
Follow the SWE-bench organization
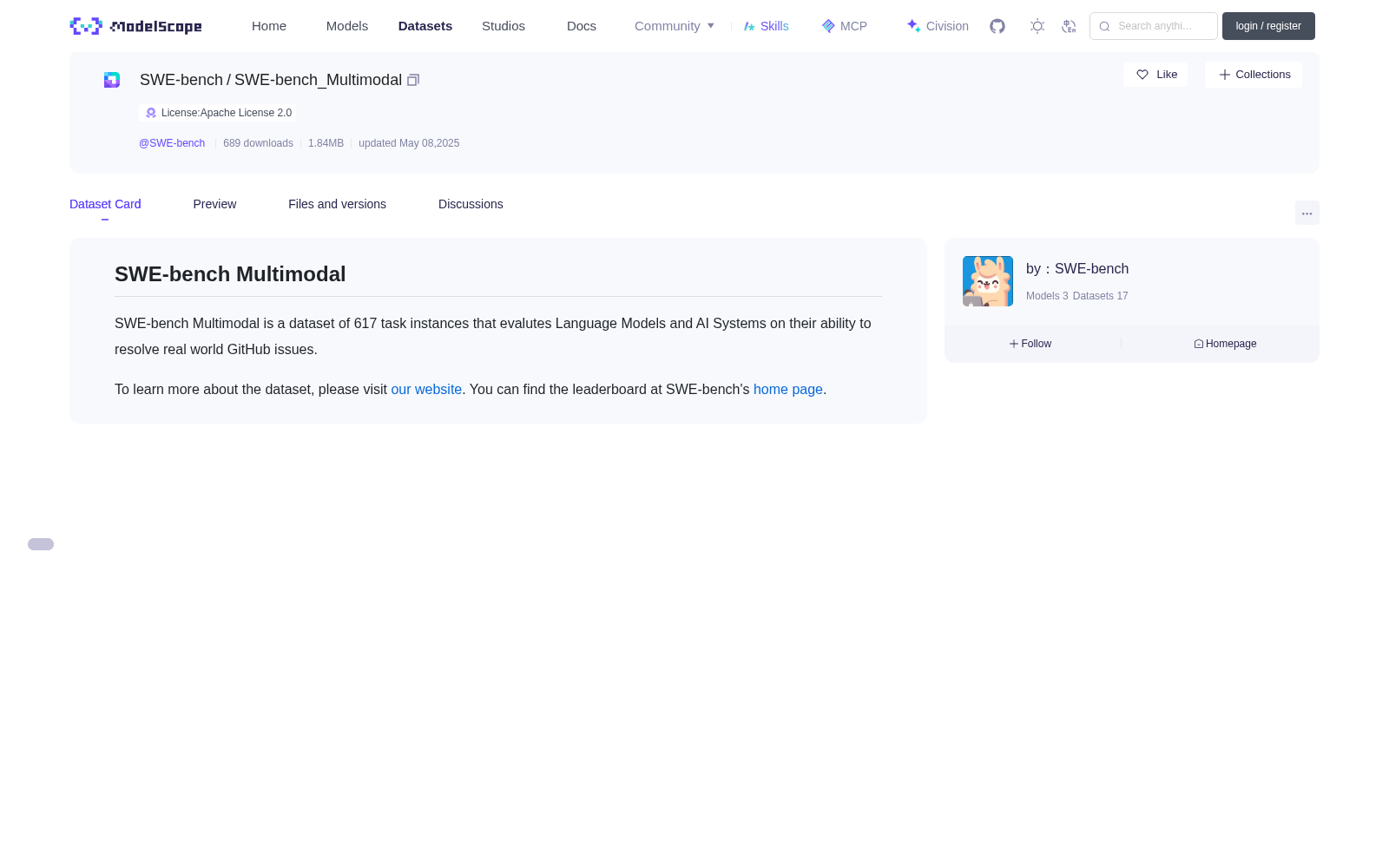coord(1030,344)
